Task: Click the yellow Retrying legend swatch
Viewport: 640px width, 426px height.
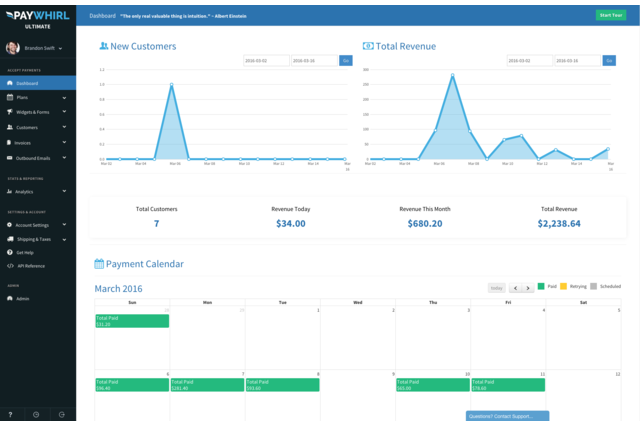Action: (x=564, y=286)
